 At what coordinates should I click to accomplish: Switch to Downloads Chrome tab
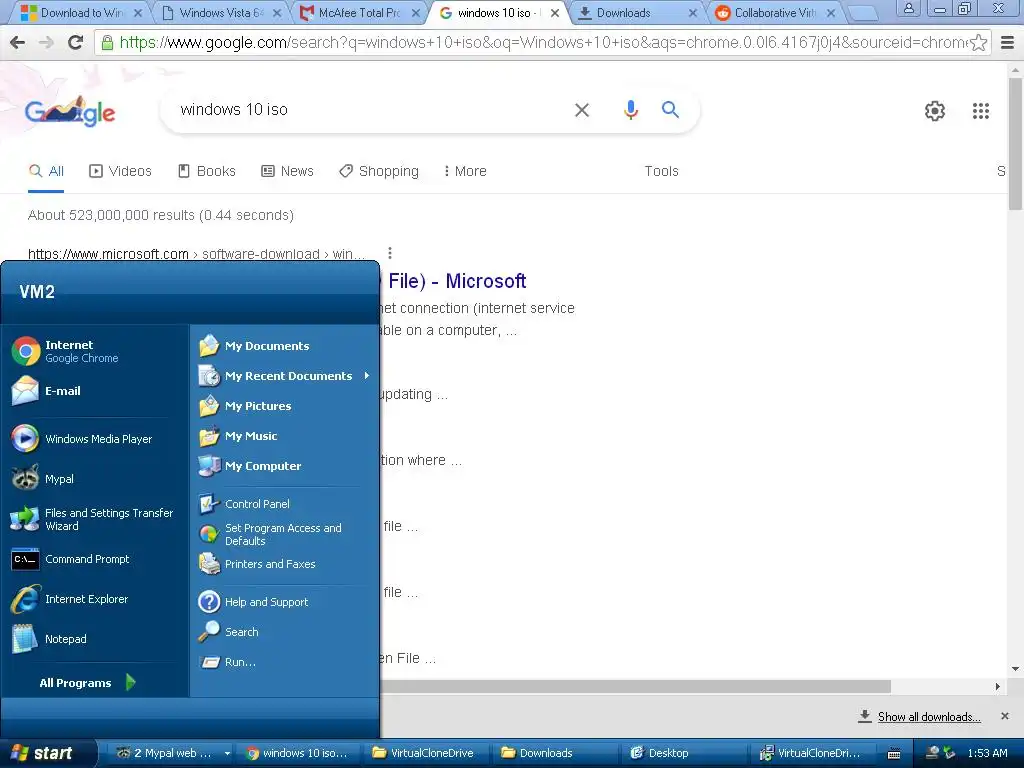coord(631,13)
